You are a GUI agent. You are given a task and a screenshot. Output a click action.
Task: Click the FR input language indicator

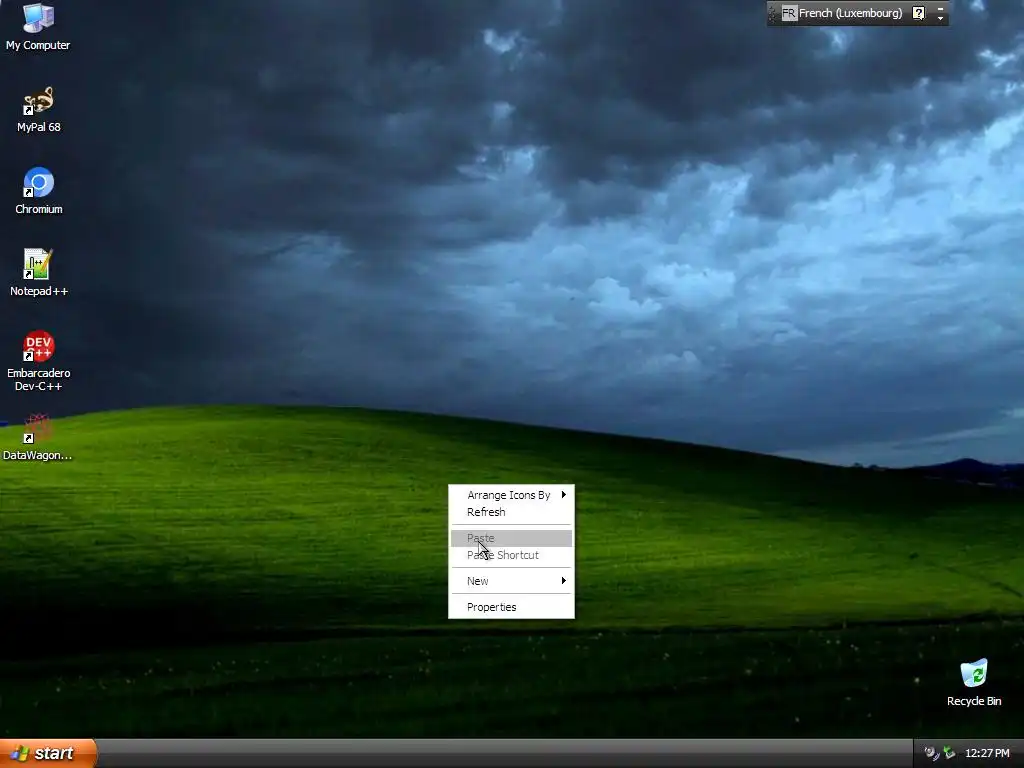pyautogui.click(x=789, y=13)
